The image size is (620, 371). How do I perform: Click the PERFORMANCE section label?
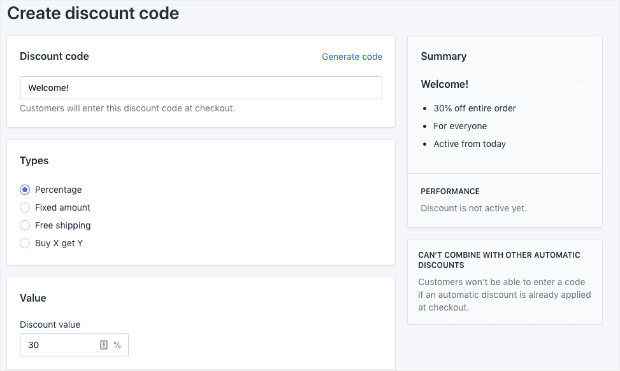click(x=450, y=191)
